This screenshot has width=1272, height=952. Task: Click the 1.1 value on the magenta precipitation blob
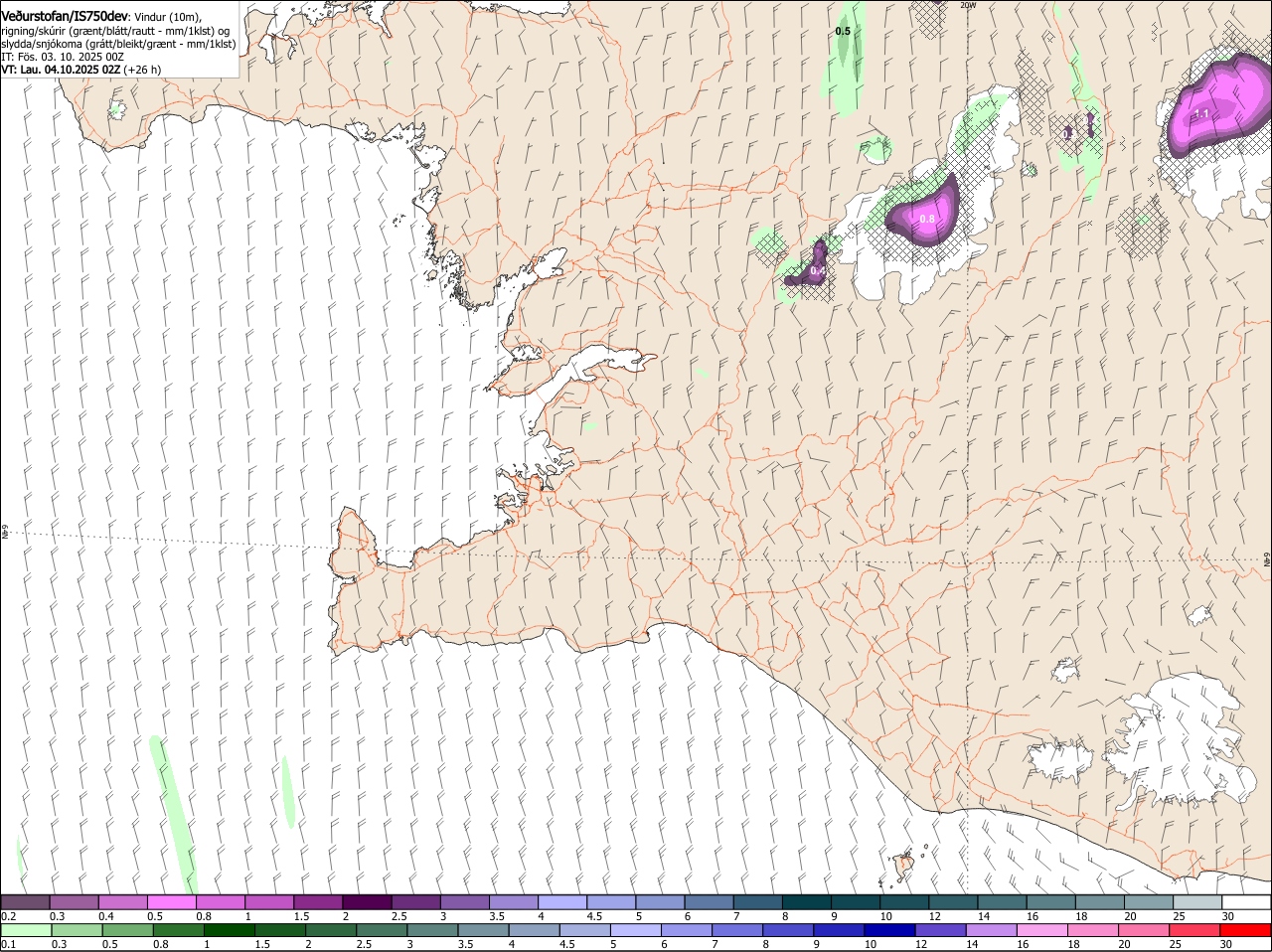coord(1201,114)
